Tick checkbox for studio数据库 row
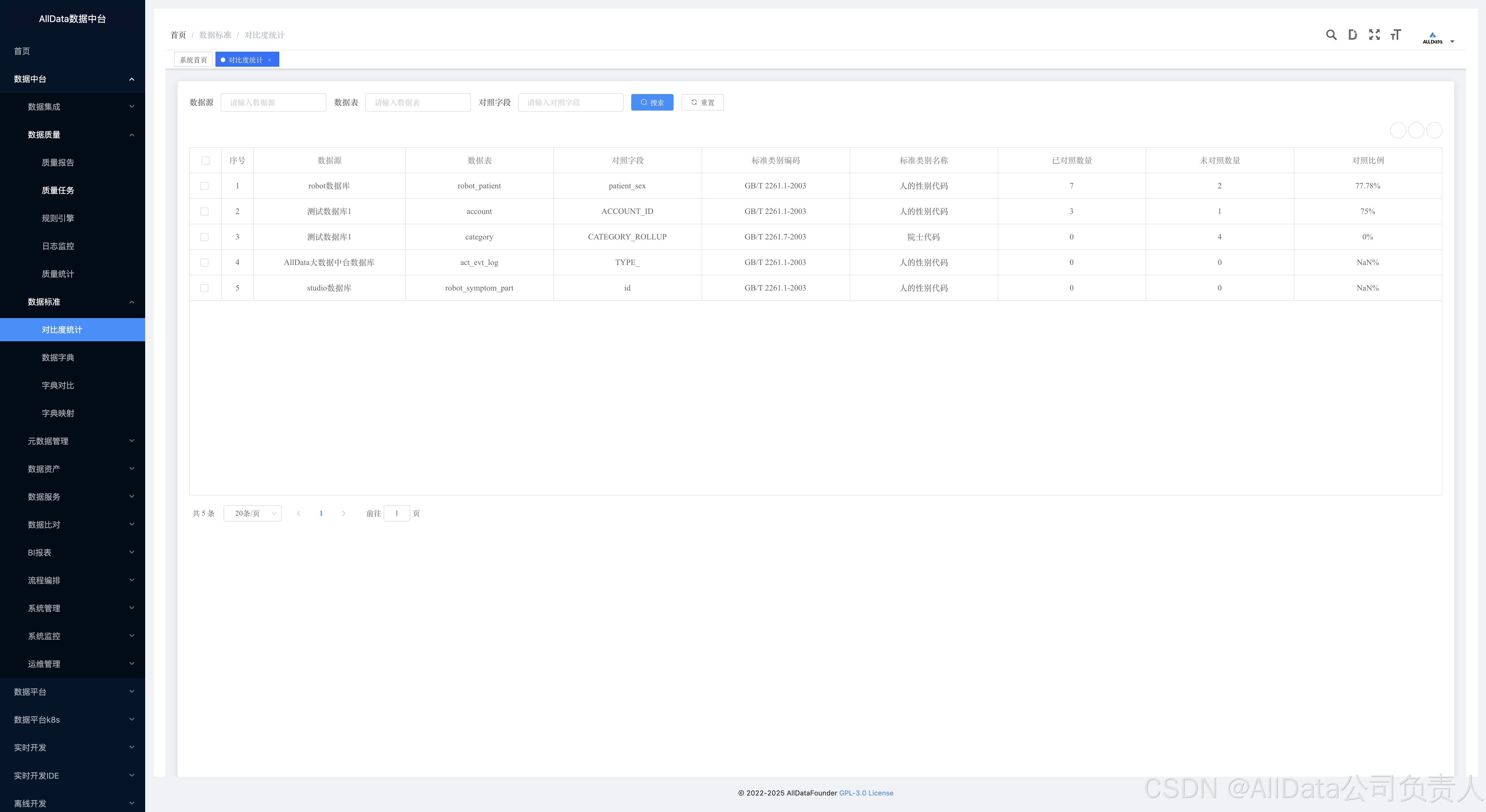Viewport: 1486px width, 812px height. tap(204, 288)
